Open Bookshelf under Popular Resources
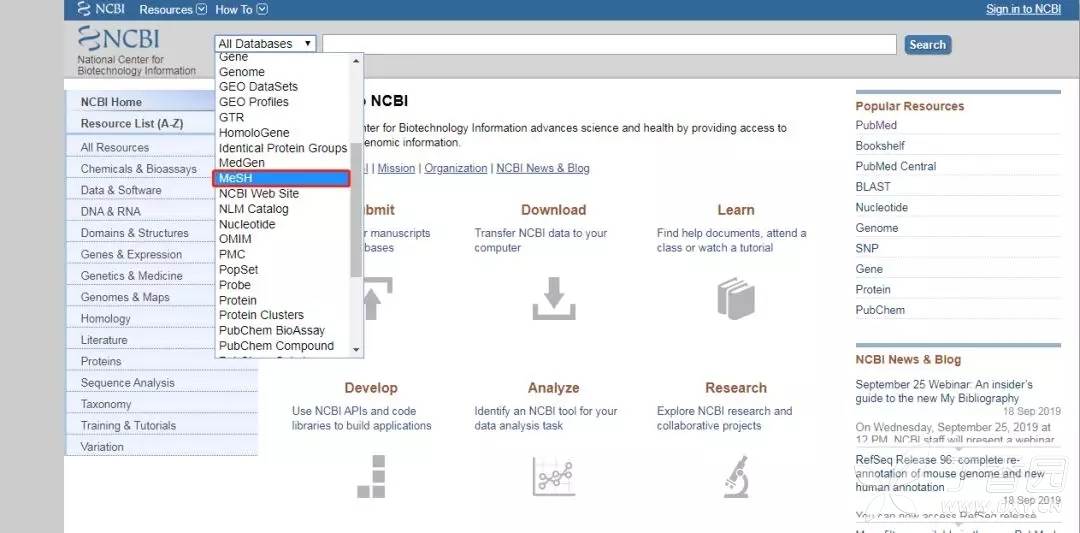The width and height of the screenshot is (1080, 533). point(880,145)
